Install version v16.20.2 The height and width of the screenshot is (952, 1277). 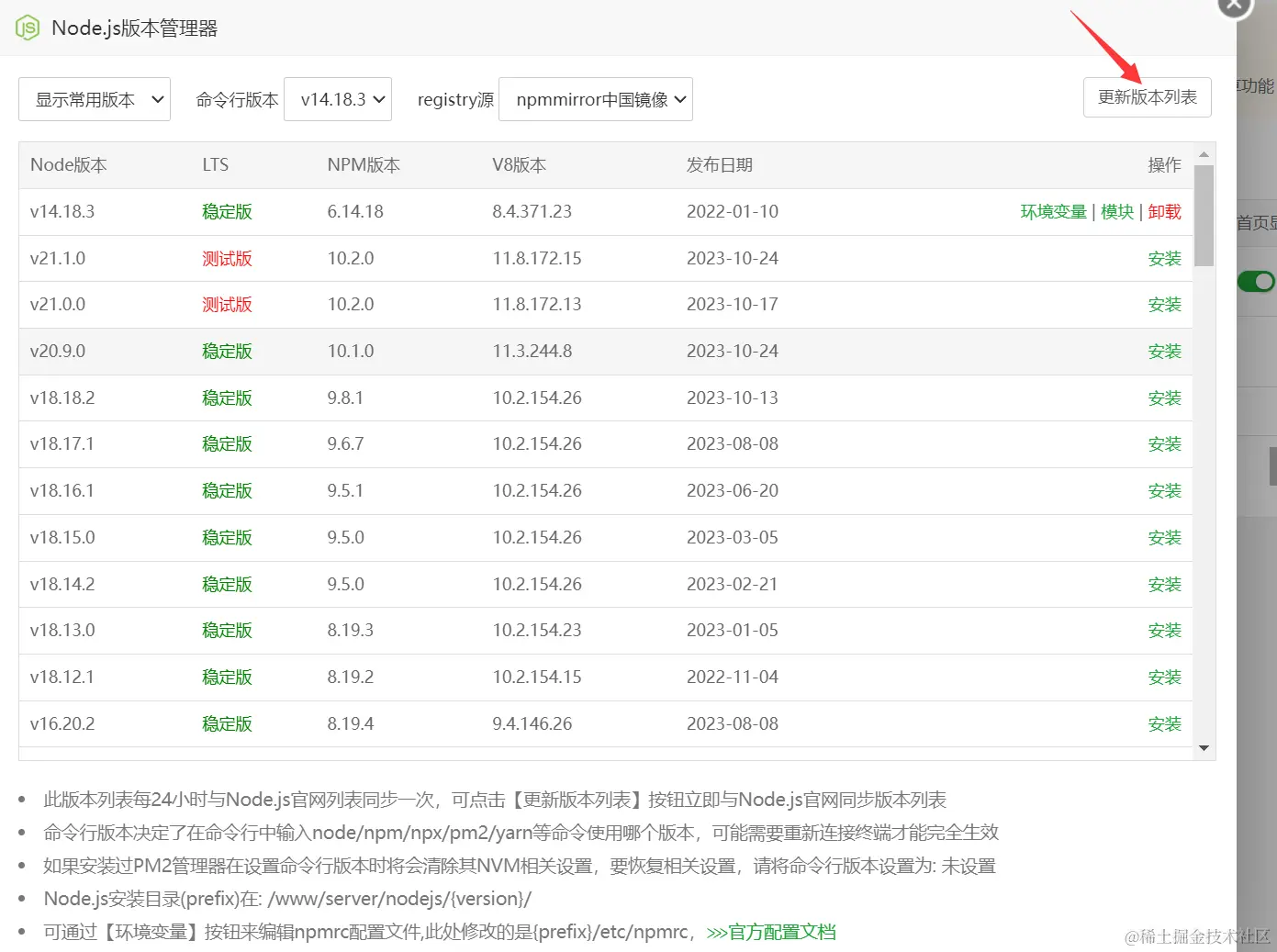[x=1164, y=723]
